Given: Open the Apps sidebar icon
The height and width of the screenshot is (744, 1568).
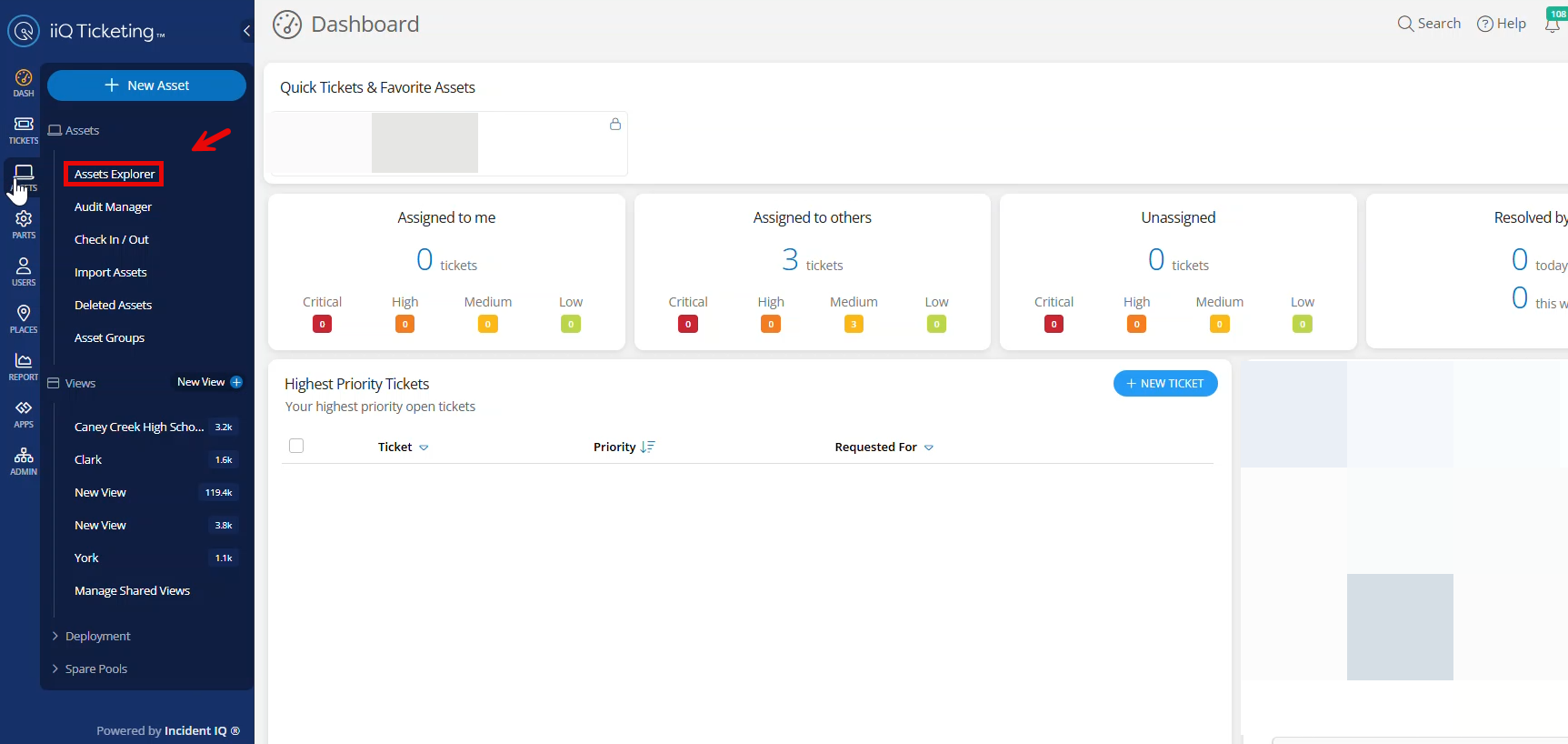Looking at the screenshot, I should pyautogui.click(x=24, y=413).
